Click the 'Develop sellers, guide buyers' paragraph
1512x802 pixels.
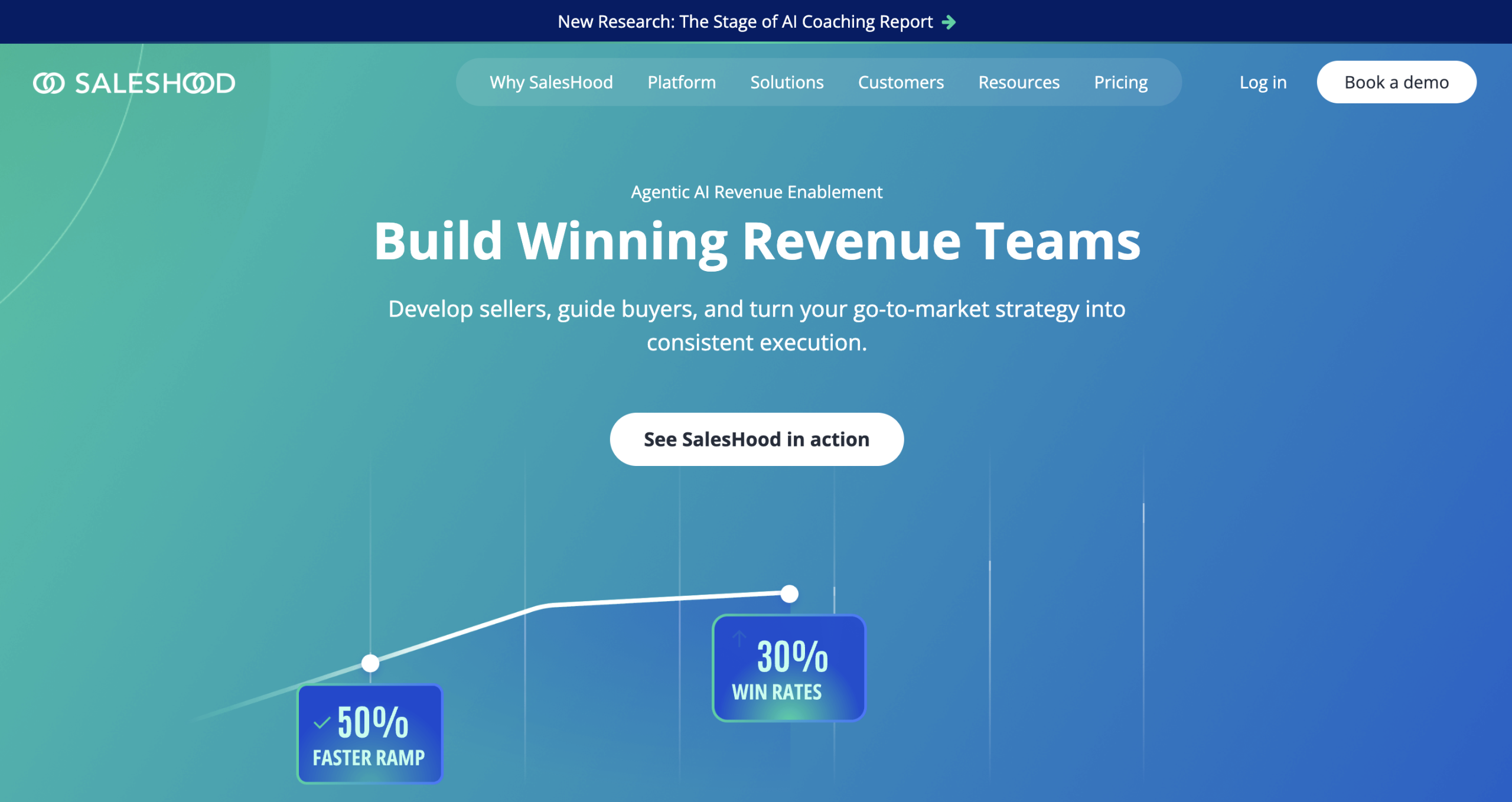click(x=757, y=325)
